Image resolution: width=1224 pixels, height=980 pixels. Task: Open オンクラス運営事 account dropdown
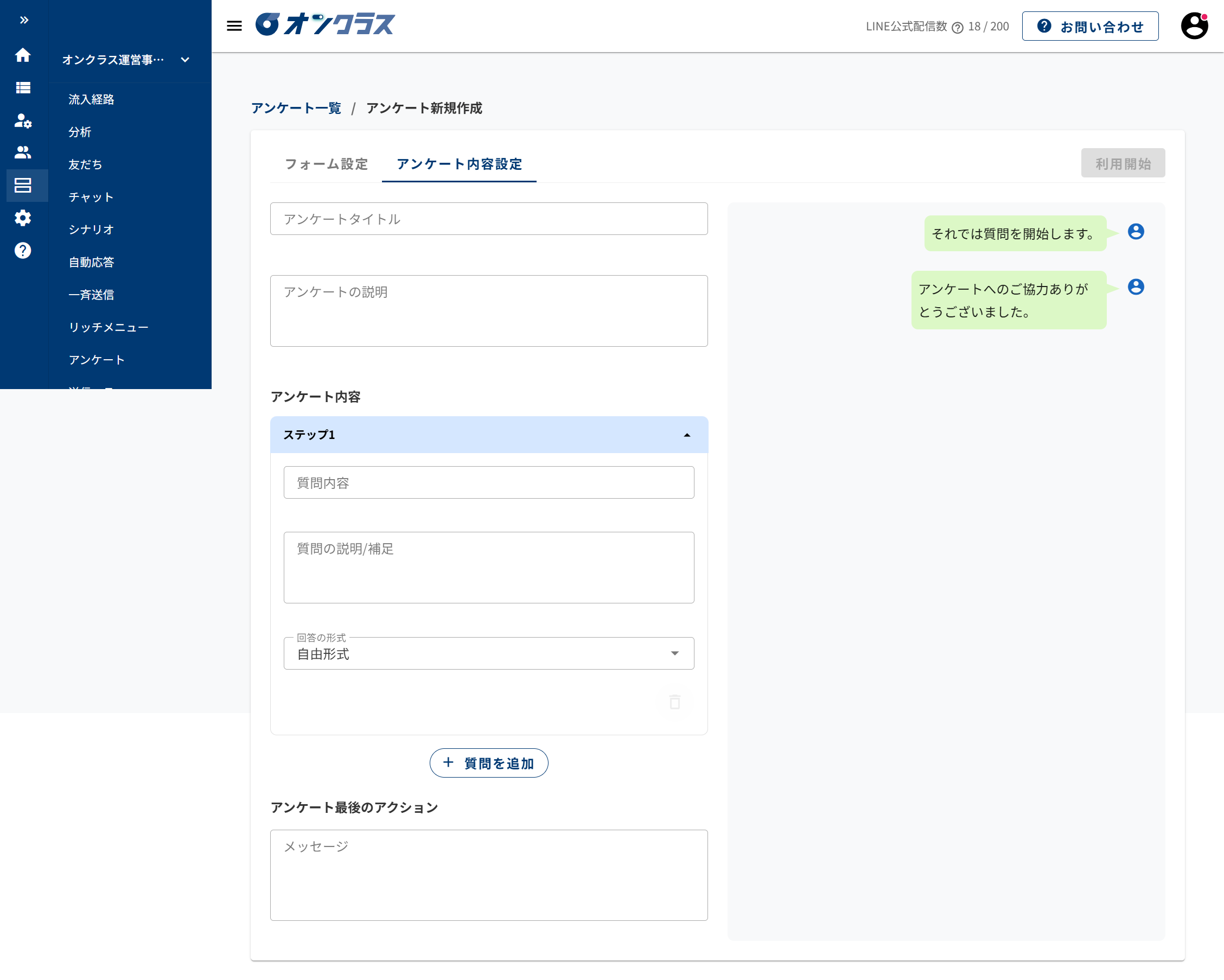(x=125, y=60)
